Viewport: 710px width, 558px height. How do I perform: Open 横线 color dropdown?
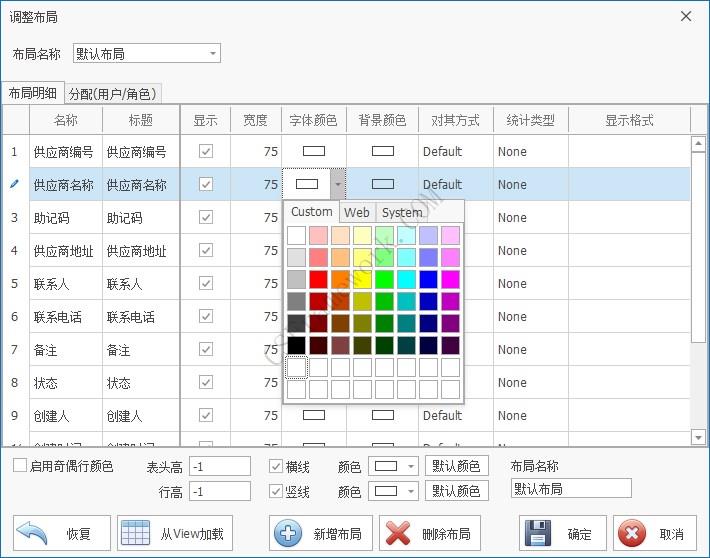coord(410,466)
